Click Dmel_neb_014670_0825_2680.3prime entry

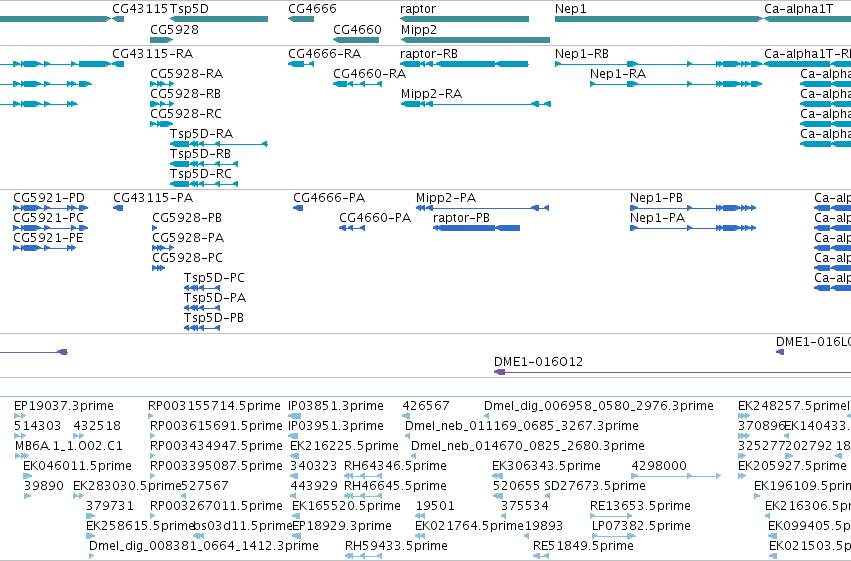tap(528, 447)
